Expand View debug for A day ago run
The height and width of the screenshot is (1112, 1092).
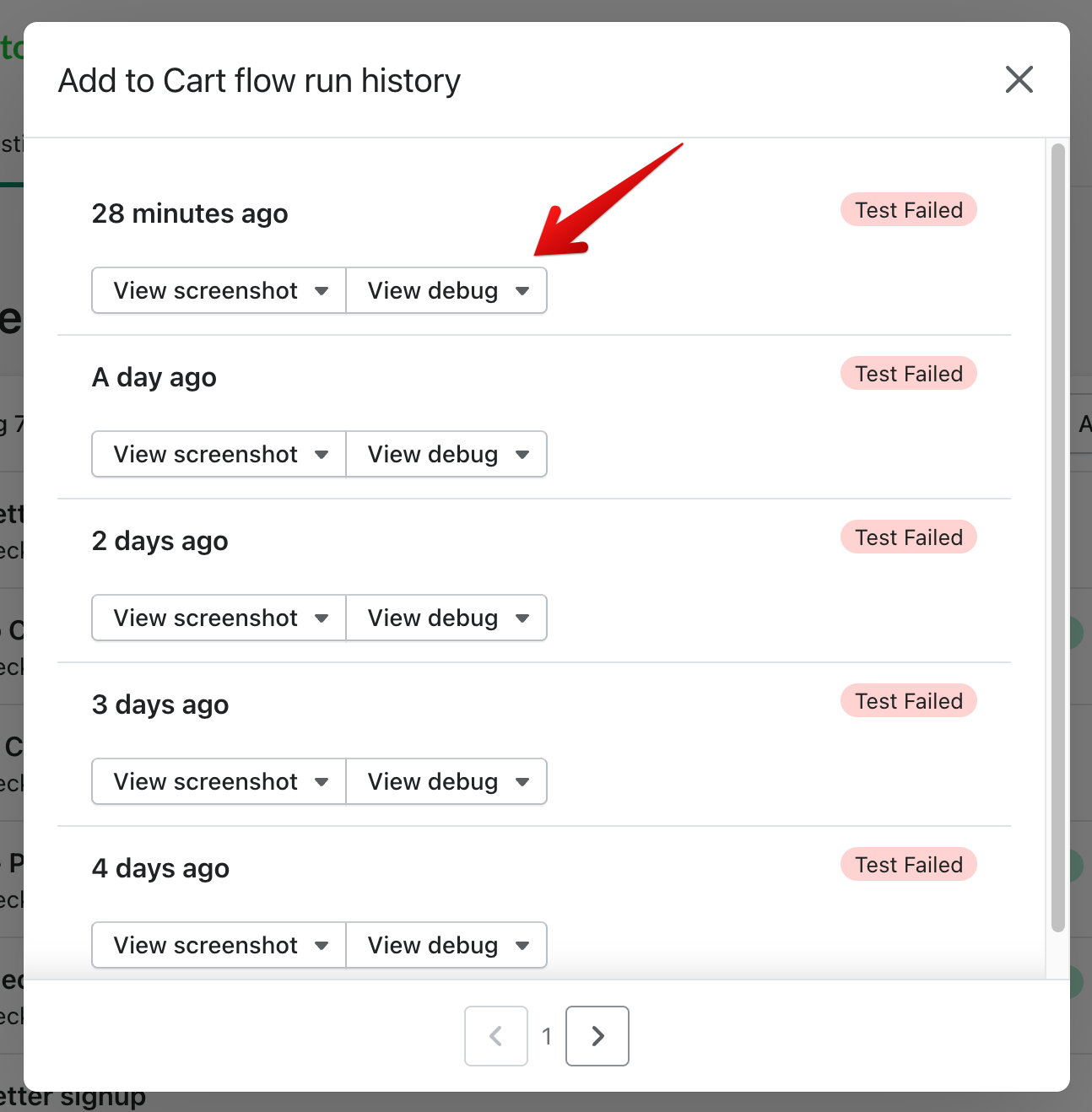(x=446, y=455)
